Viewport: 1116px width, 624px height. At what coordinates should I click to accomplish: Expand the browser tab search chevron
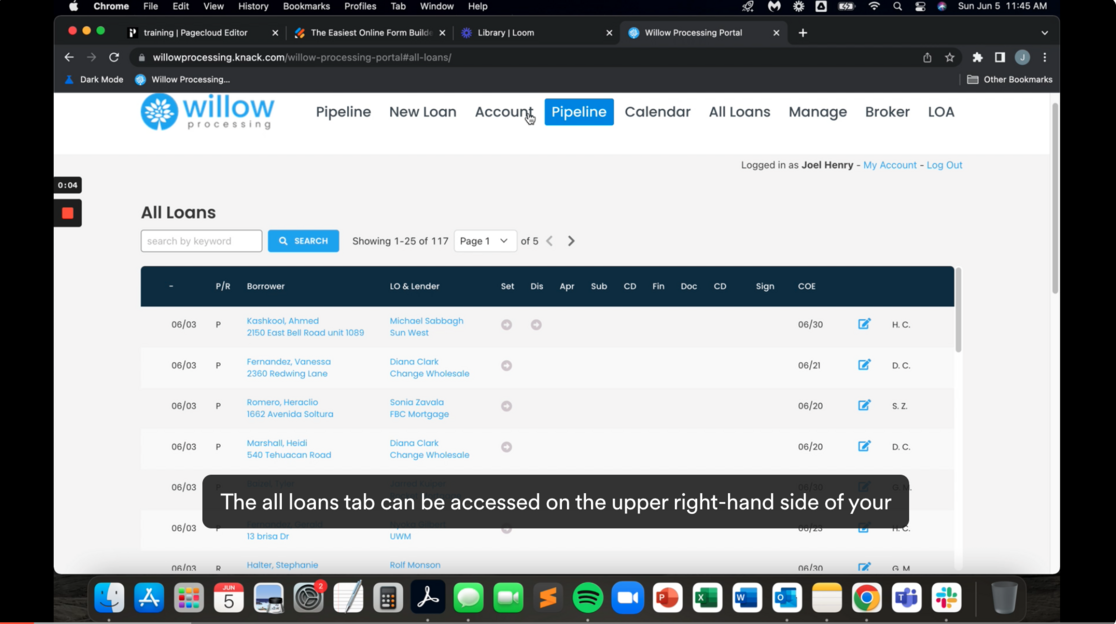[x=1043, y=32]
